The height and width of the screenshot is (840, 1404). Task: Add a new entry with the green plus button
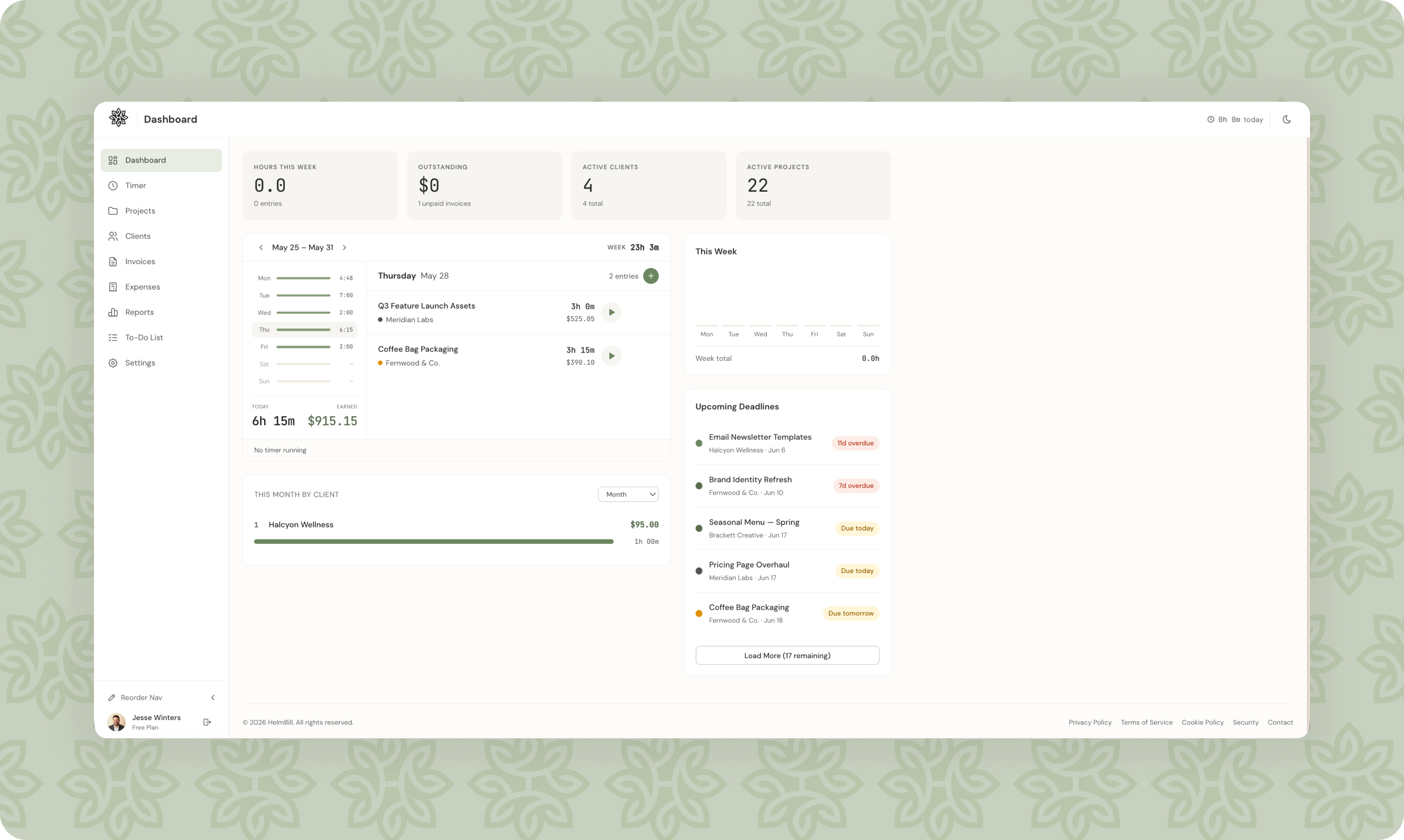(x=651, y=276)
